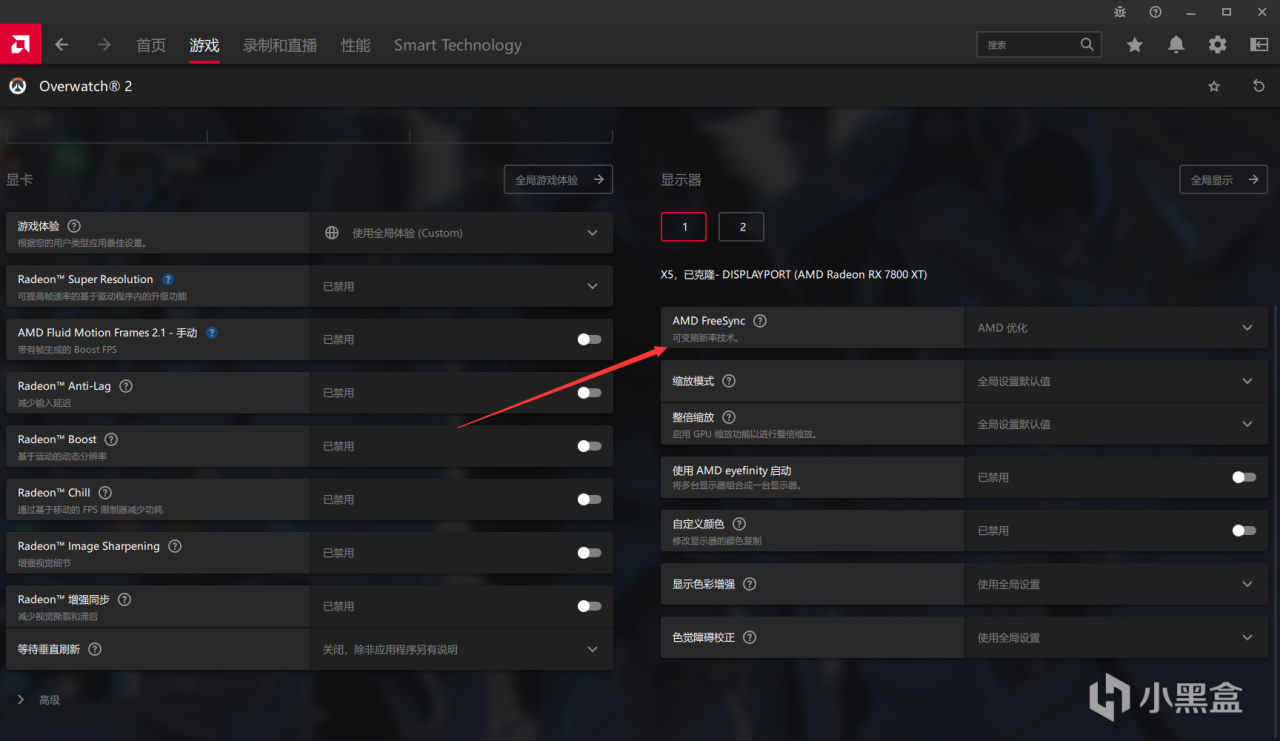Switch to 录制和直播 tab
The image size is (1280, 741).
tap(280, 45)
